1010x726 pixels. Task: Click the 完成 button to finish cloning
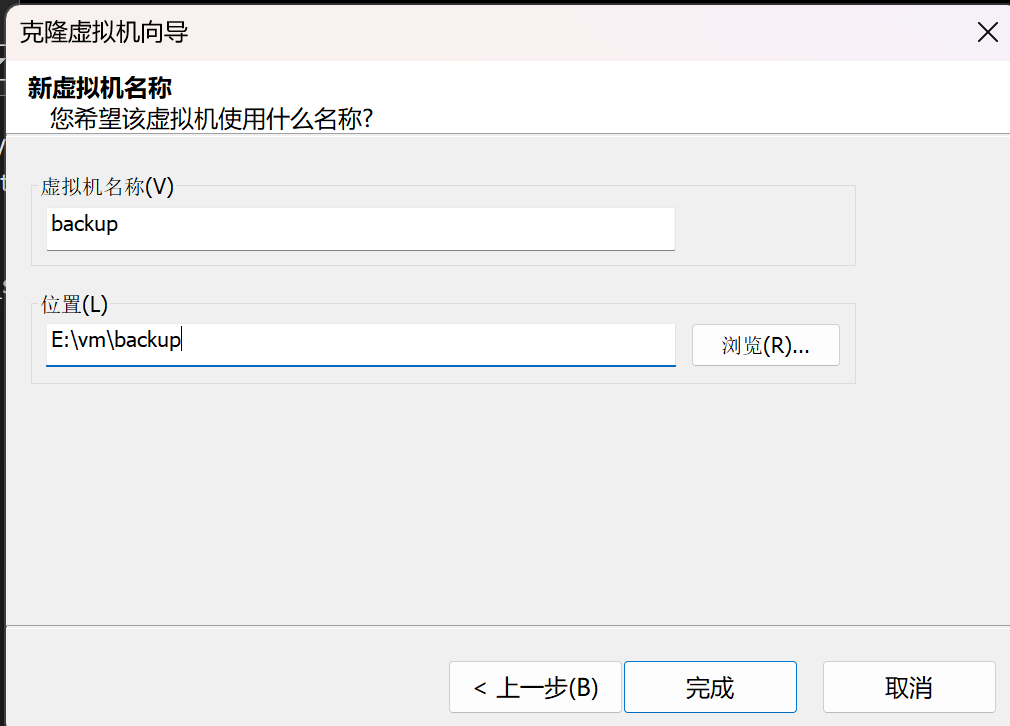710,687
